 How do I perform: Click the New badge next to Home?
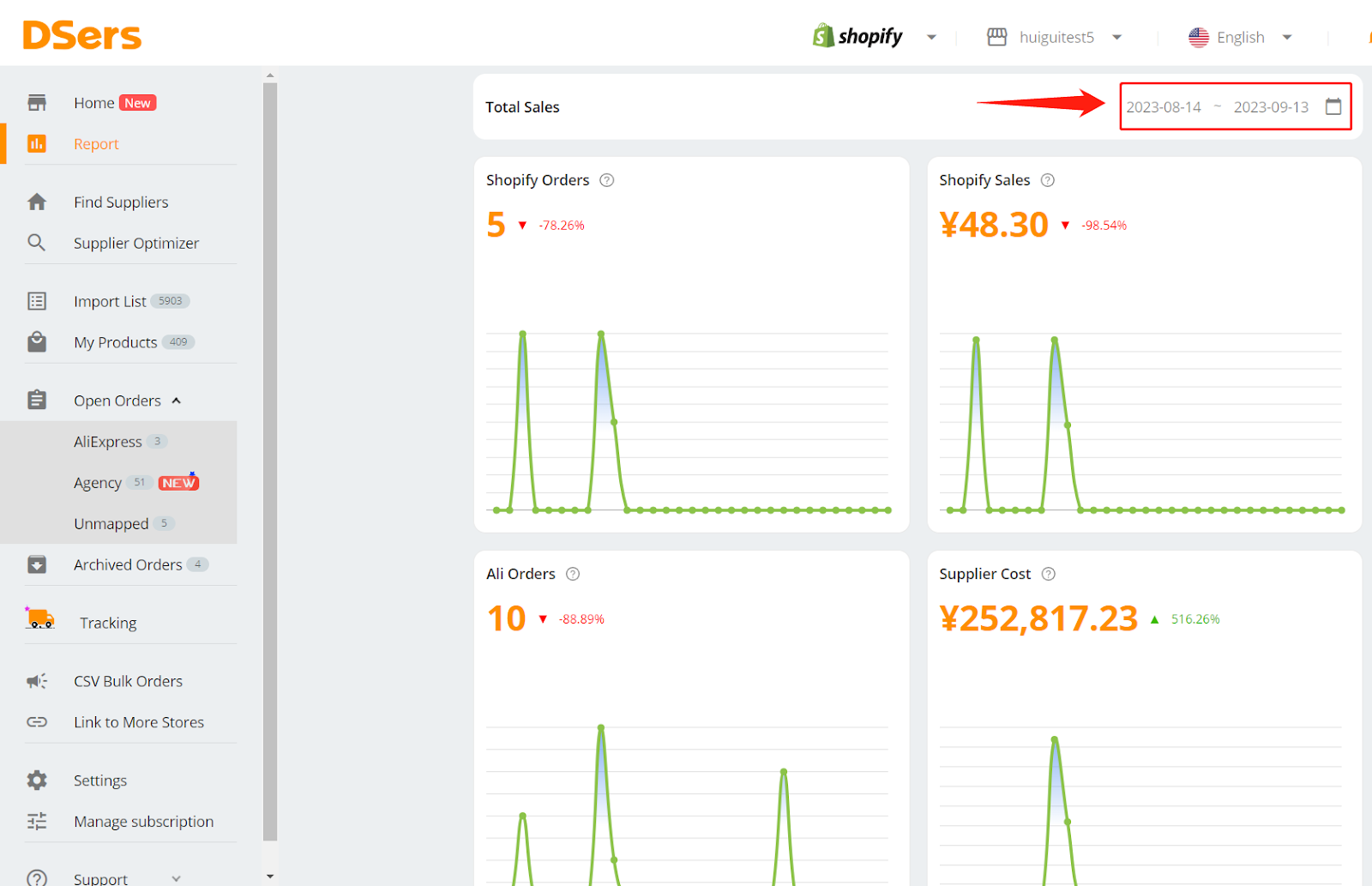tap(137, 103)
